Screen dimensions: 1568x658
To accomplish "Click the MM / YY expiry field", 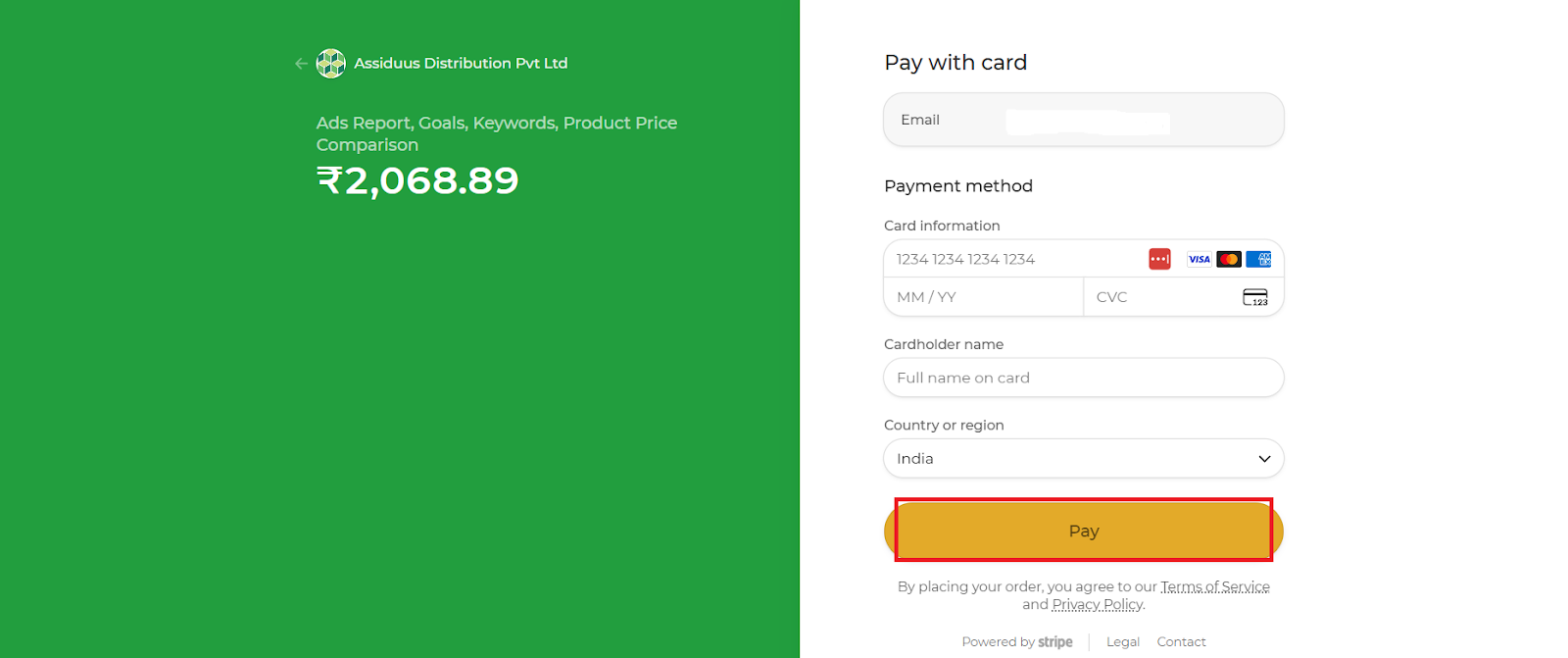I will pos(982,297).
